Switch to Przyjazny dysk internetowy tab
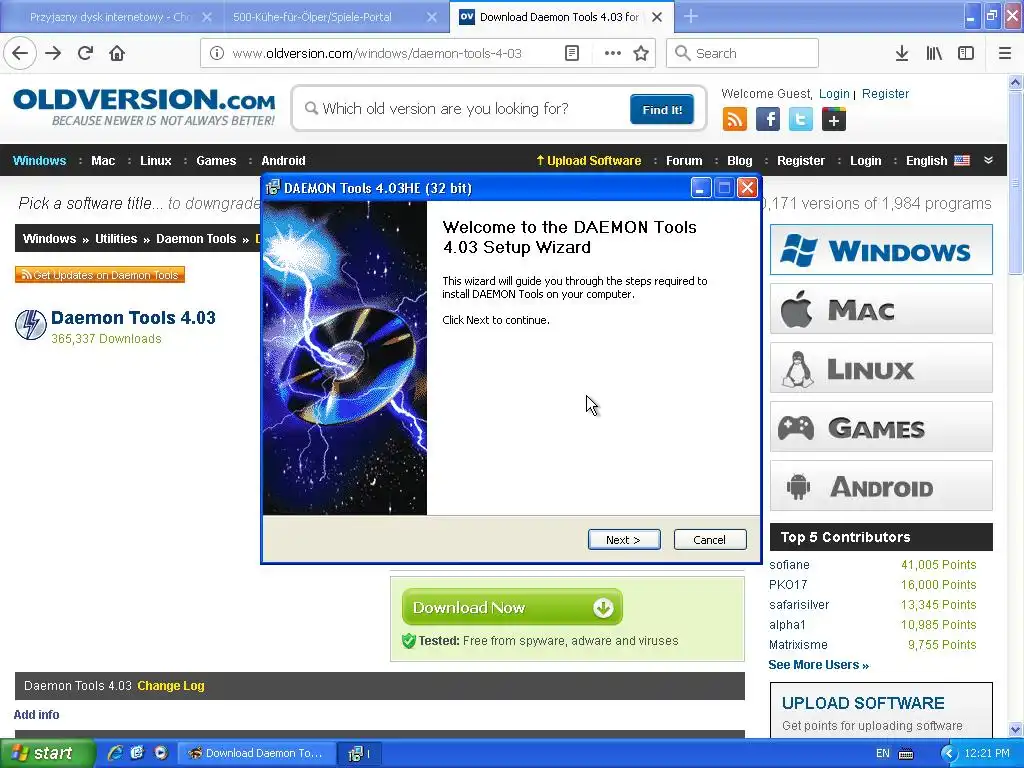1024x768 pixels. [111, 18]
